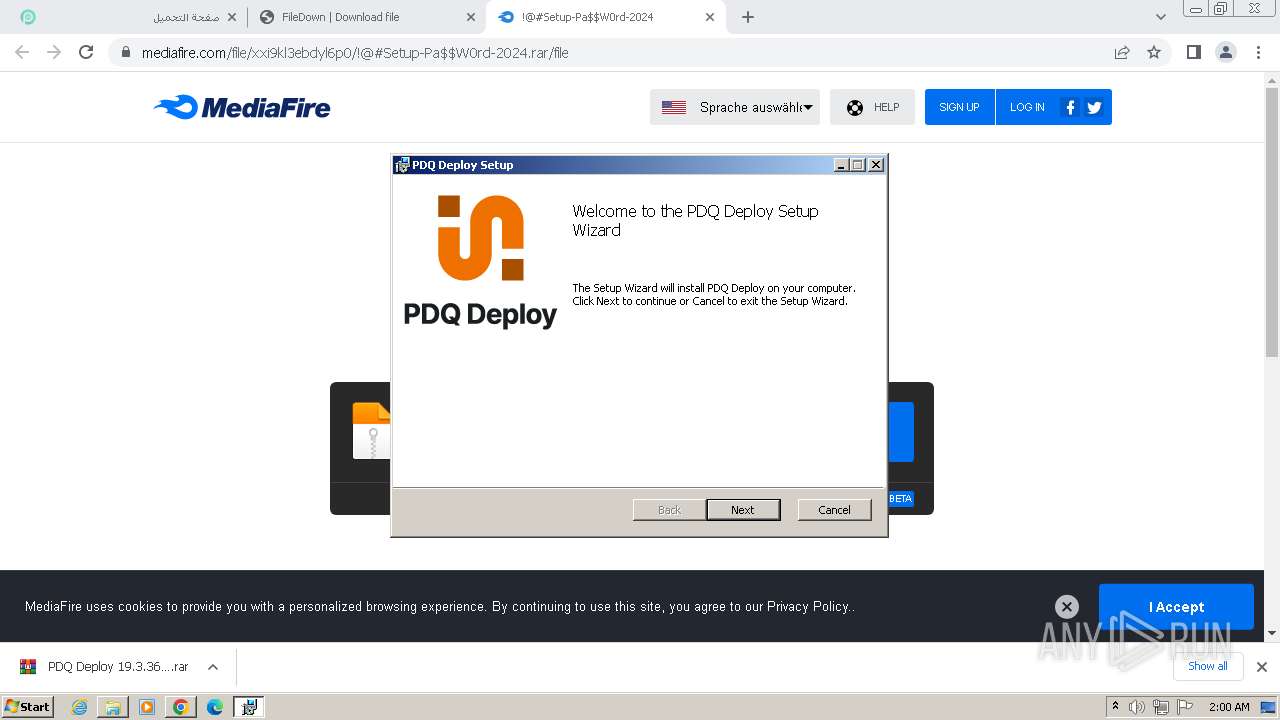Click the volume tray icon
Image resolution: width=1280 pixels, height=720 pixels.
pyautogui.click(x=1137, y=707)
